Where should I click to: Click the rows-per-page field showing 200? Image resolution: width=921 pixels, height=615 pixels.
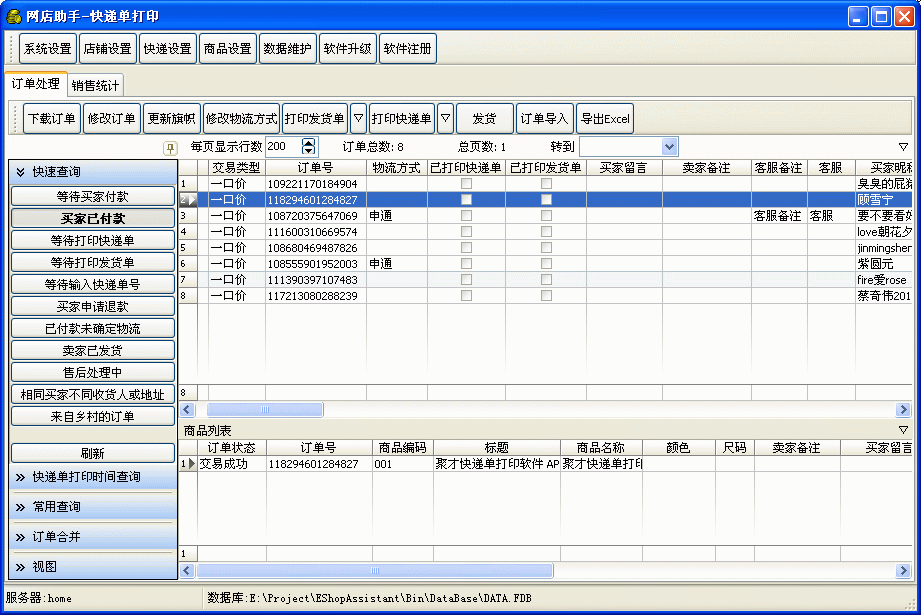284,146
